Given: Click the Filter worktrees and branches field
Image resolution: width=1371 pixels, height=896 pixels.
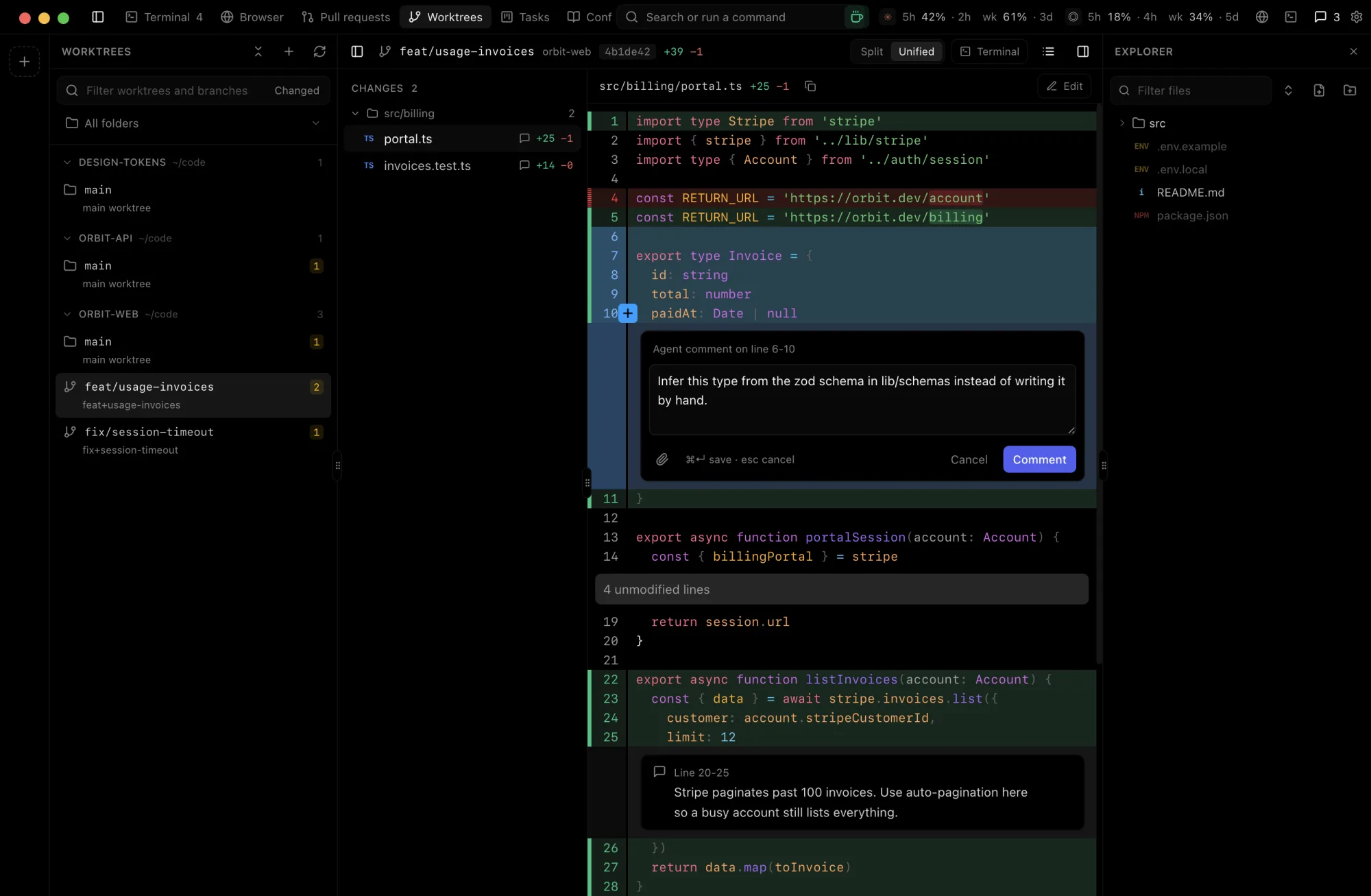Looking at the screenshot, I should [x=165, y=90].
